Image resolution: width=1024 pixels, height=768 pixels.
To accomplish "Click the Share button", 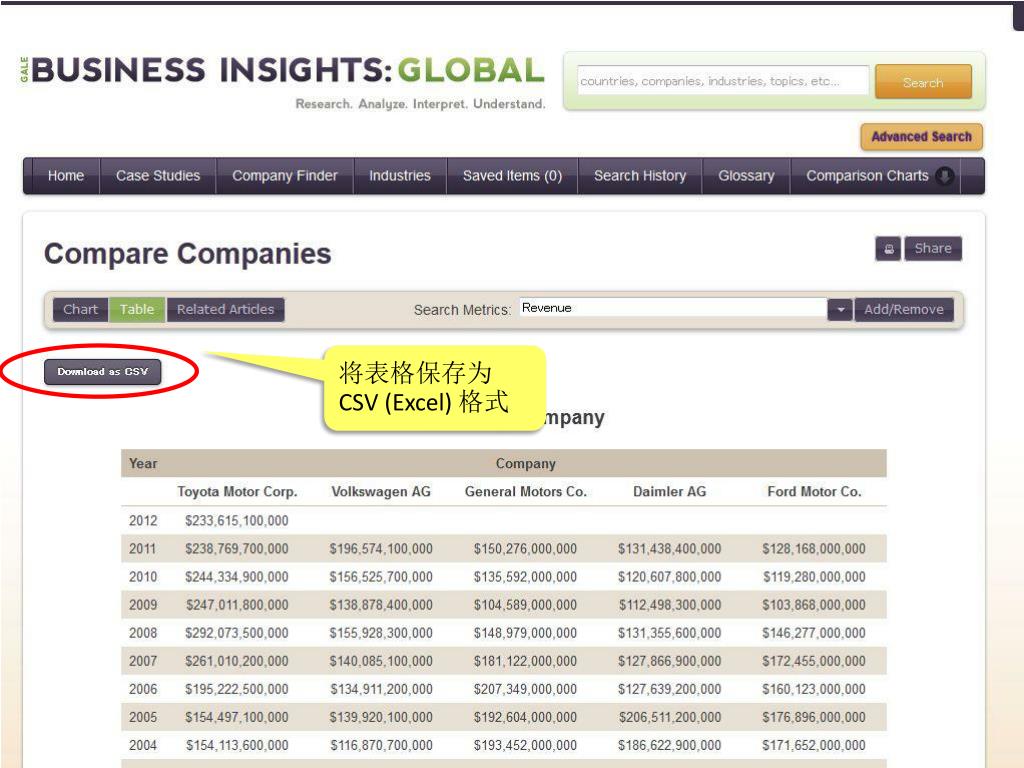I will pos(933,249).
